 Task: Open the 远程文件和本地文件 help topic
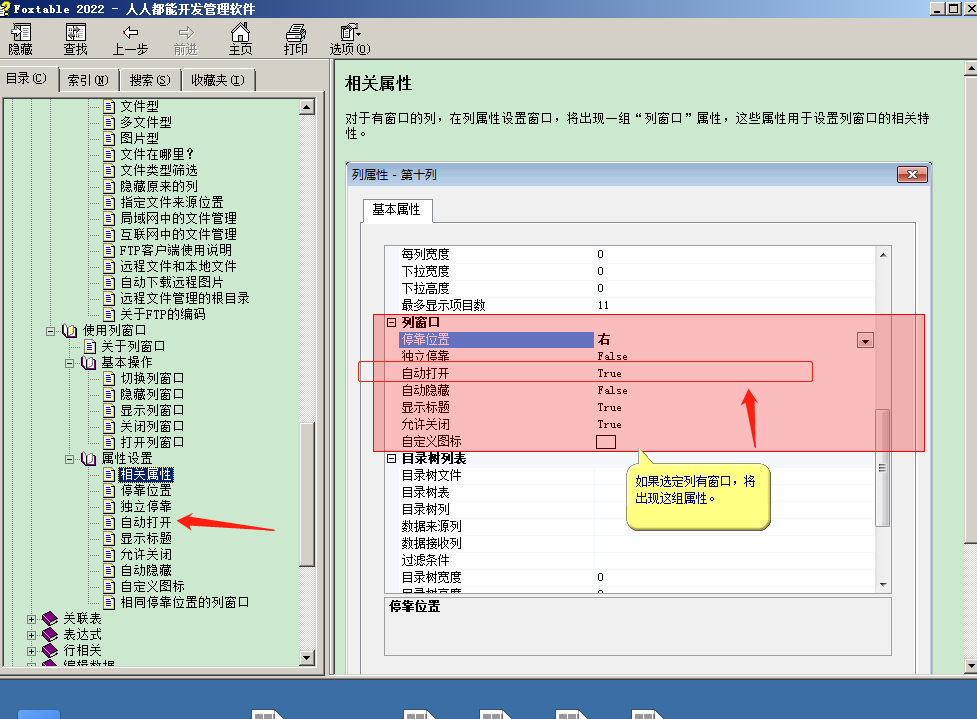pyautogui.click(x=178, y=267)
